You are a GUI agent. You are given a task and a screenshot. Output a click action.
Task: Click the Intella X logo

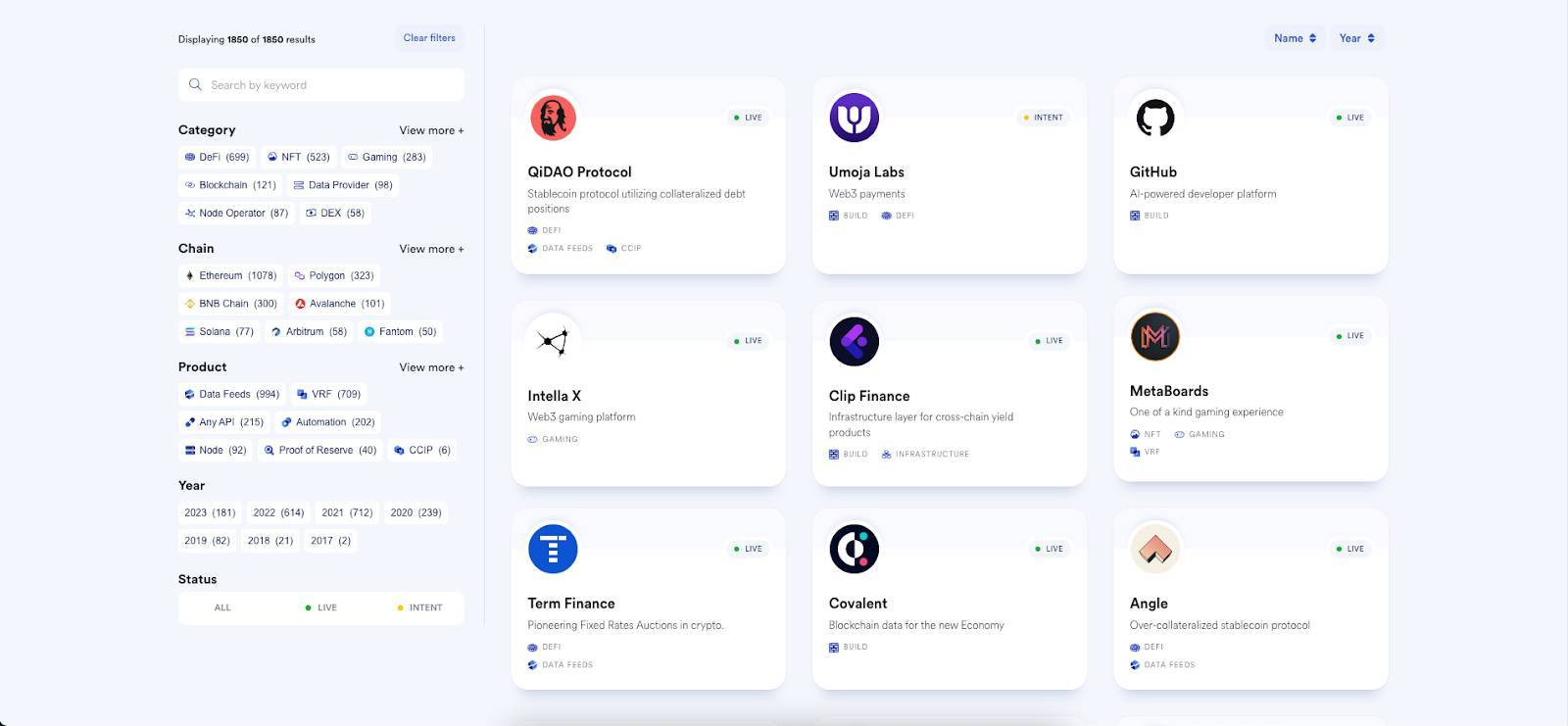tap(553, 341)
